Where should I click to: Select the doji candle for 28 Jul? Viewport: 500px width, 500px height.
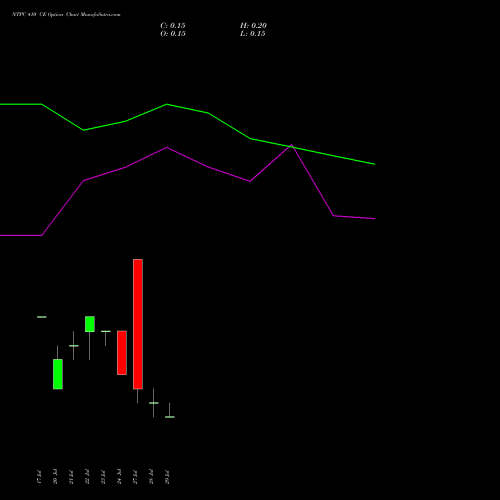[154, 403]
